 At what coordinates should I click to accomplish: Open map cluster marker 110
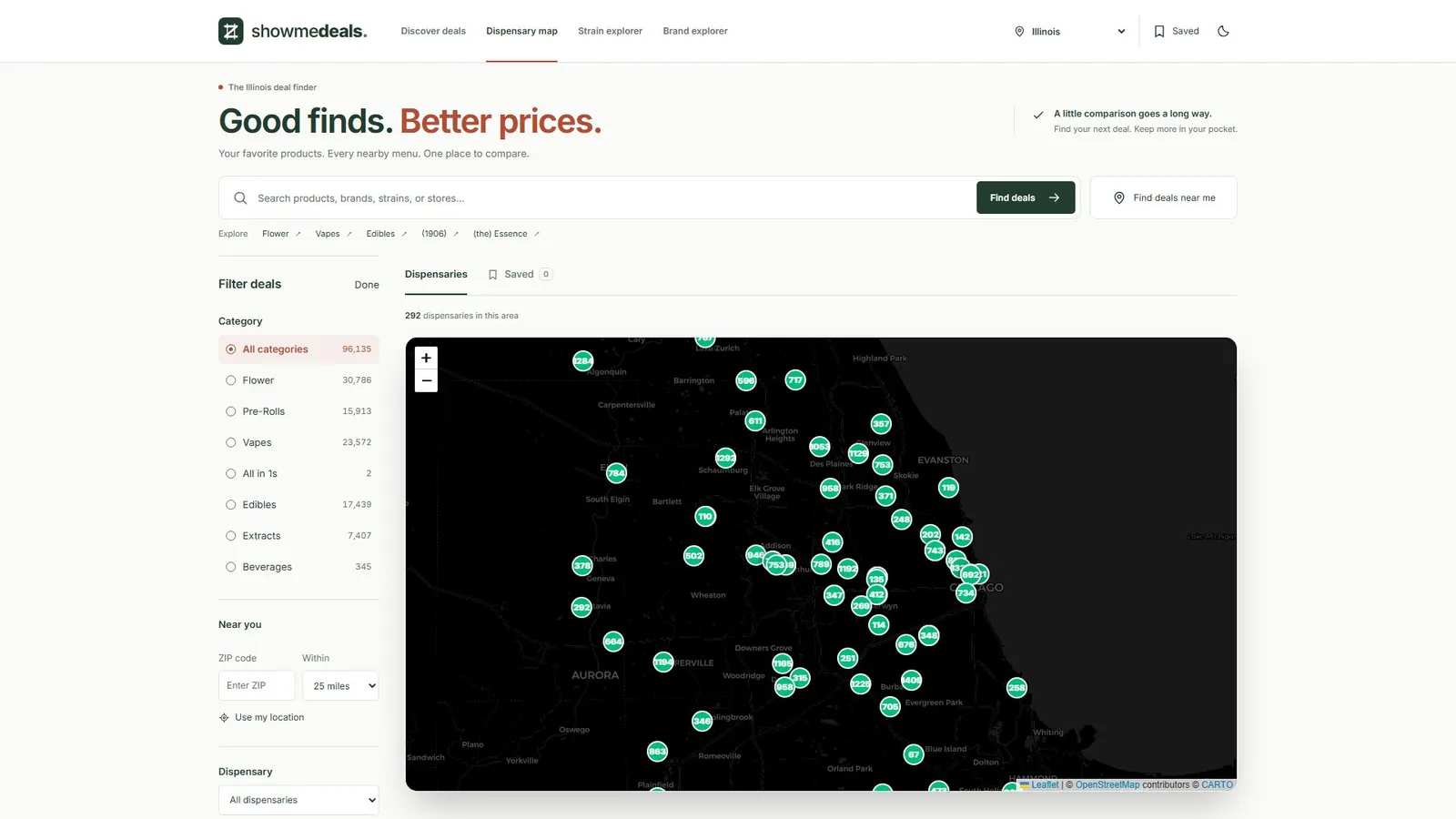click(705, 516)
